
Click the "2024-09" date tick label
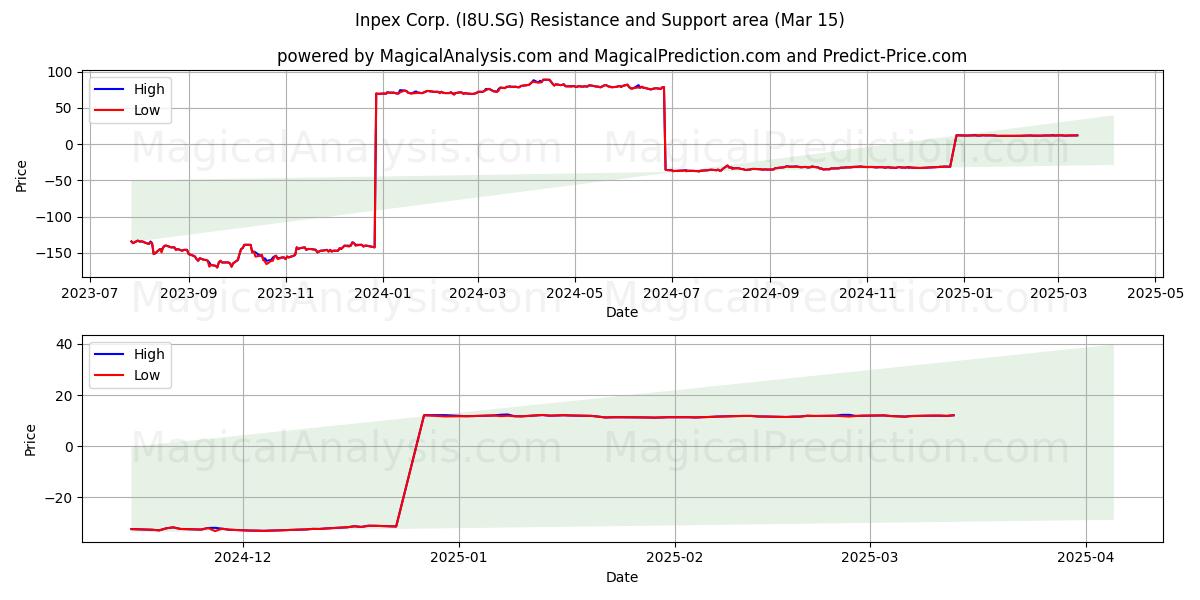769,294
